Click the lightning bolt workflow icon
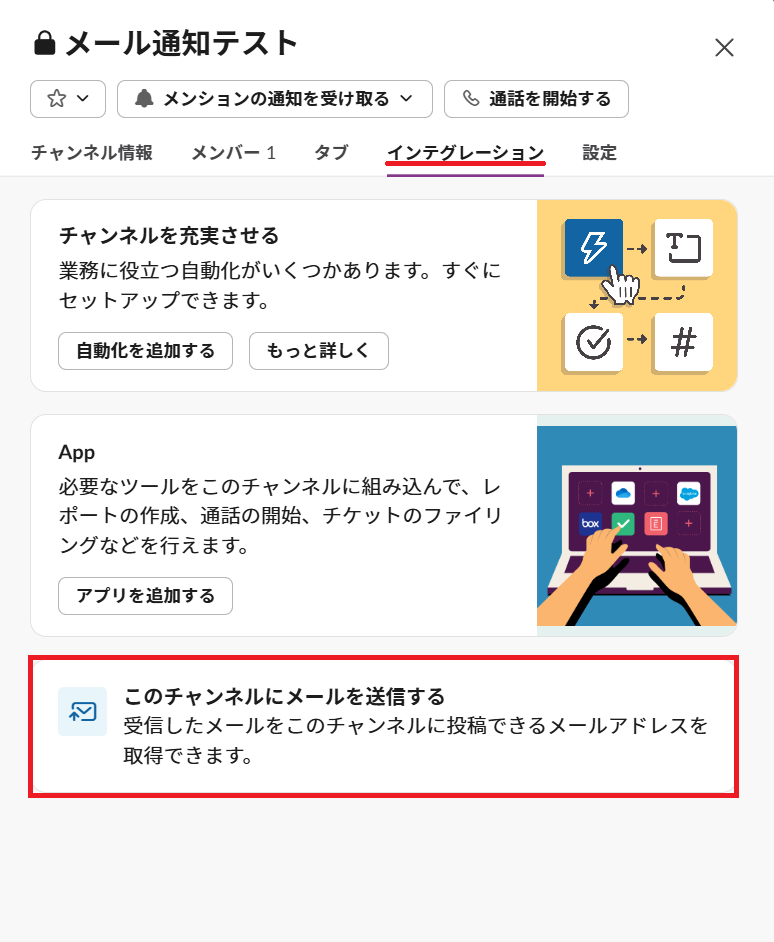Screen dimensions: 774x942 click(x=594, y=248)
